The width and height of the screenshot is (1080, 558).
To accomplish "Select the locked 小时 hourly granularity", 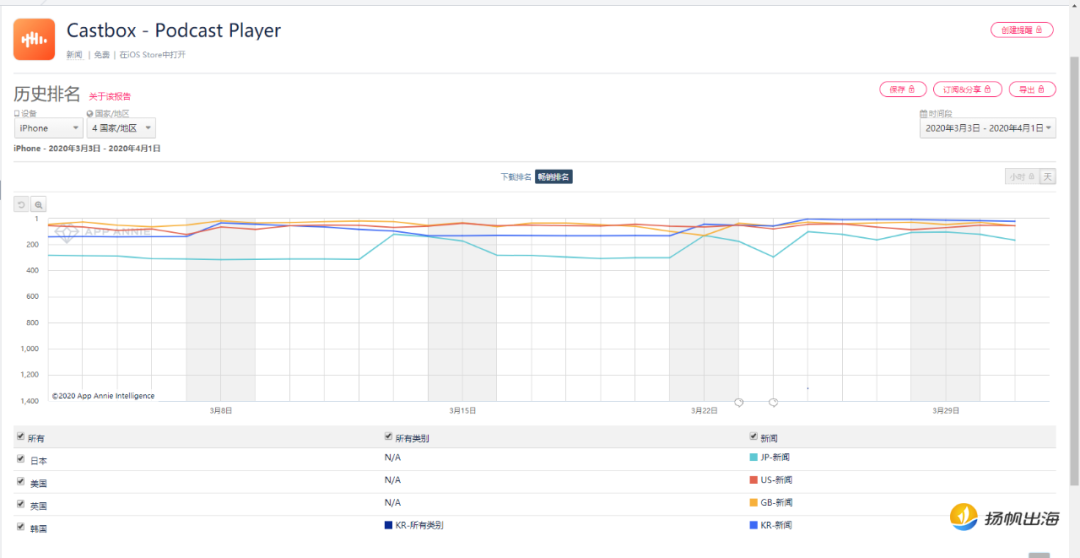I will click(1021, 176).
